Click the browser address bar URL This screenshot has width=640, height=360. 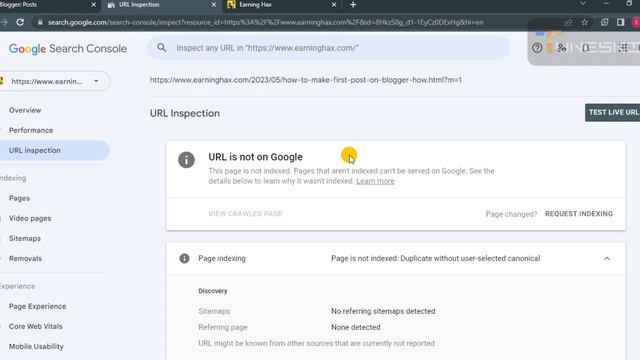265,22
